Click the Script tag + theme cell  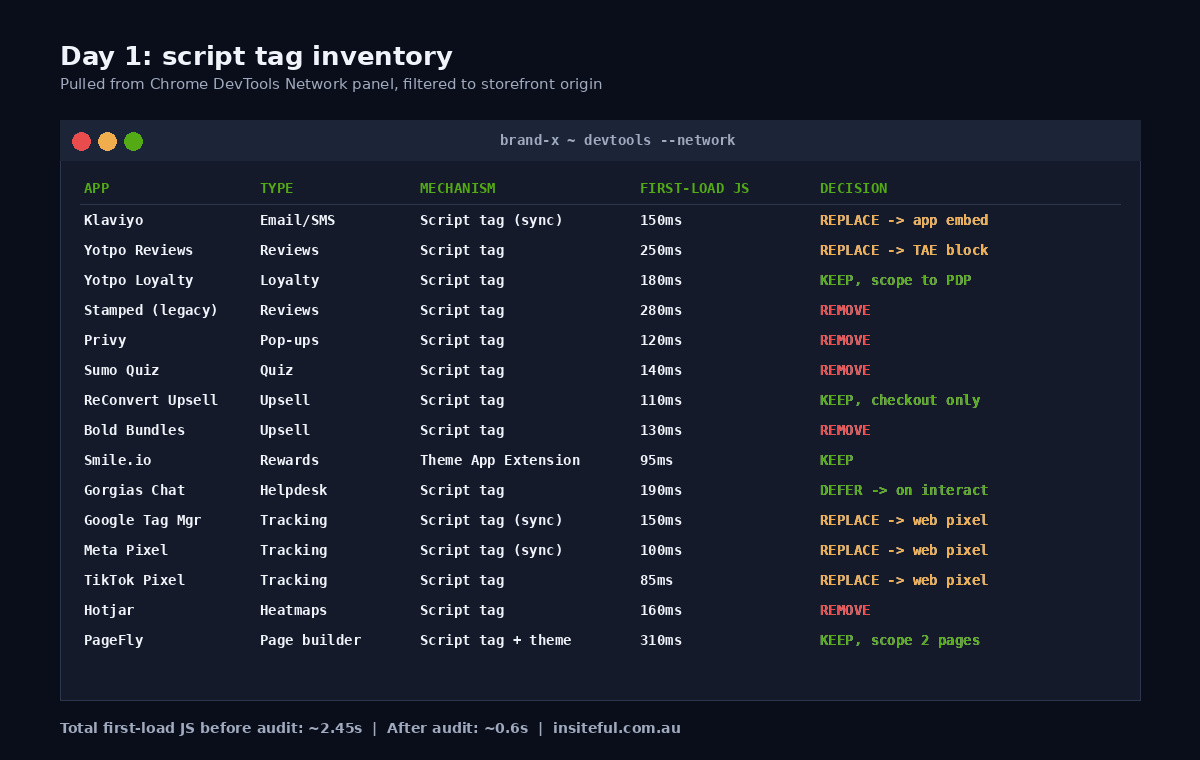pyautogui.click(x=495, y=640)
